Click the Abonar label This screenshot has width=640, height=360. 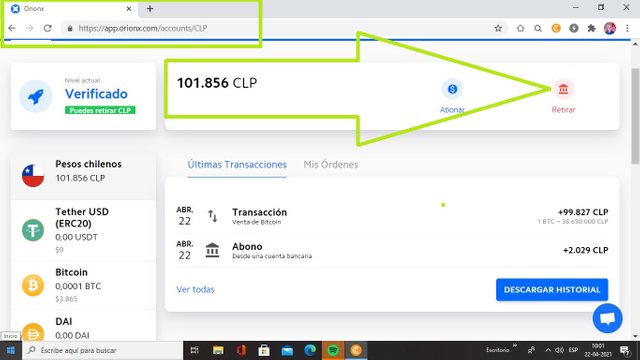452,110
